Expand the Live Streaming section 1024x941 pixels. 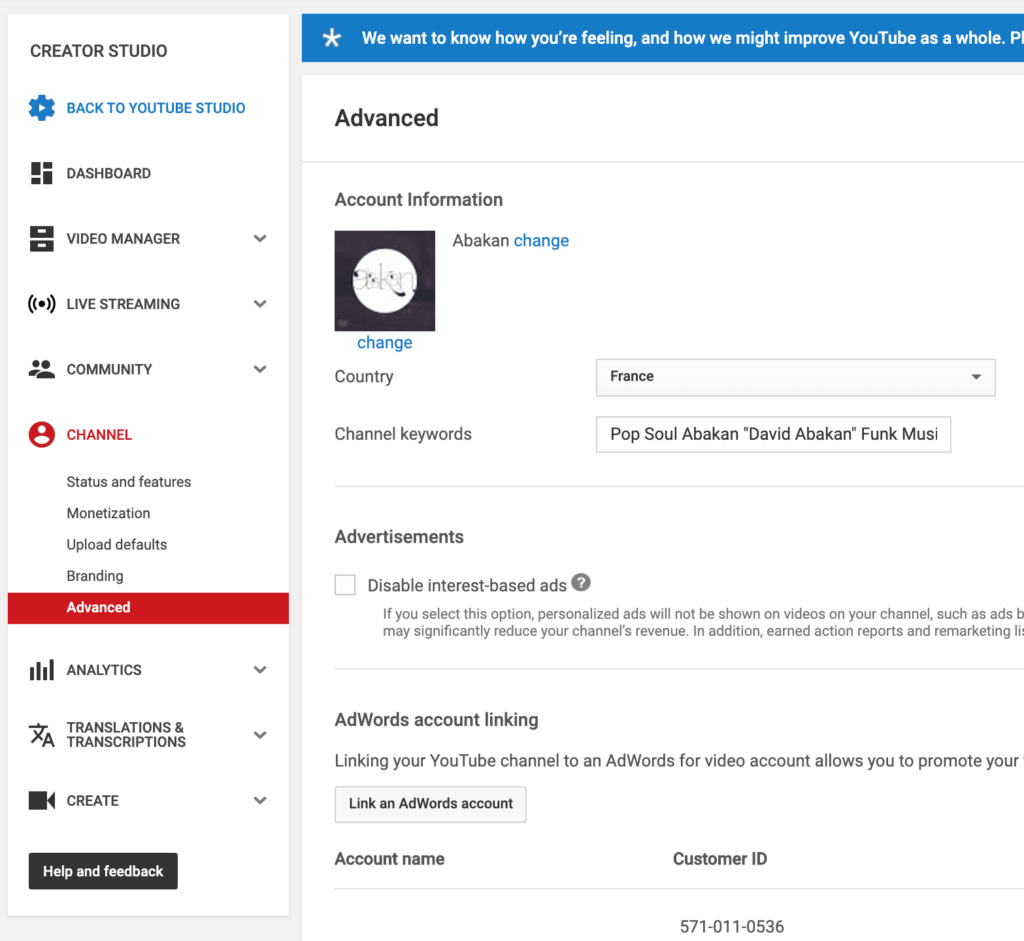tap(260, 304)
